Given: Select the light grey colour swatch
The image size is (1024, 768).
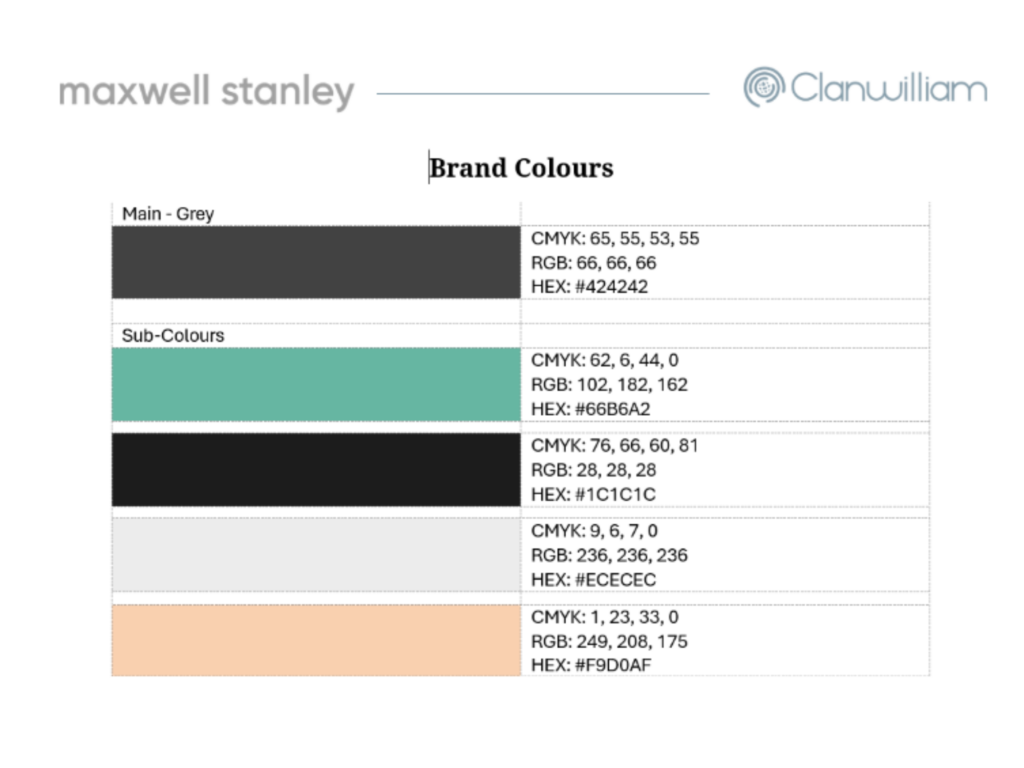Looking at the screenshot, I should tap(316, 555).
